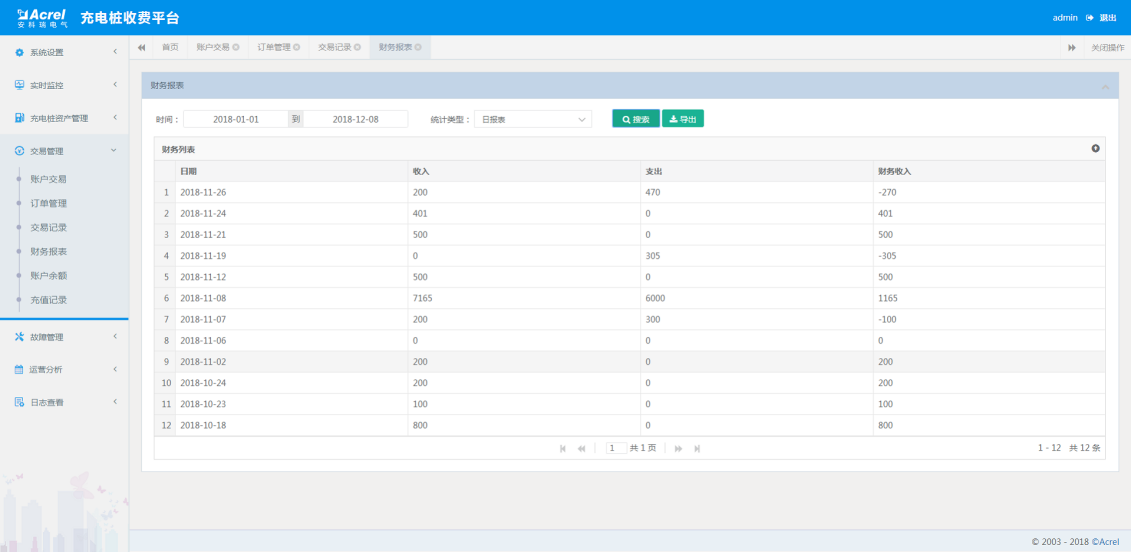This screenshot has height=552, width=1131.
Task: Click the 导出 export button
Action: 683,119
